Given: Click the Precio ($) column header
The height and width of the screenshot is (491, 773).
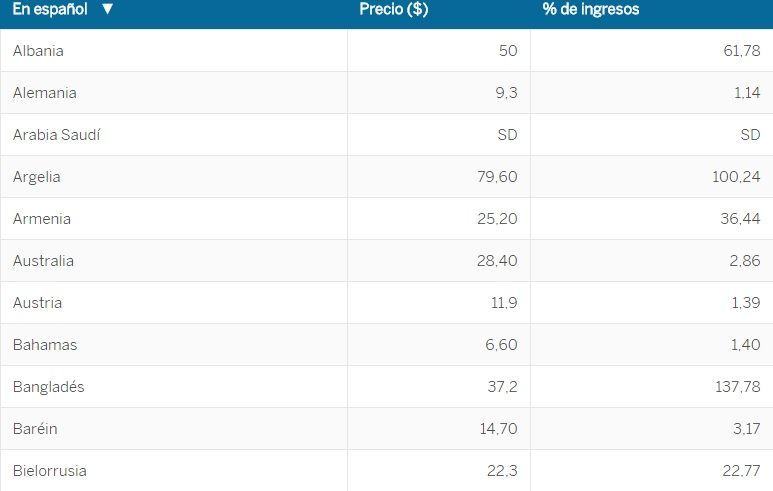Looking at the screenshot, I should coord(394,10).
